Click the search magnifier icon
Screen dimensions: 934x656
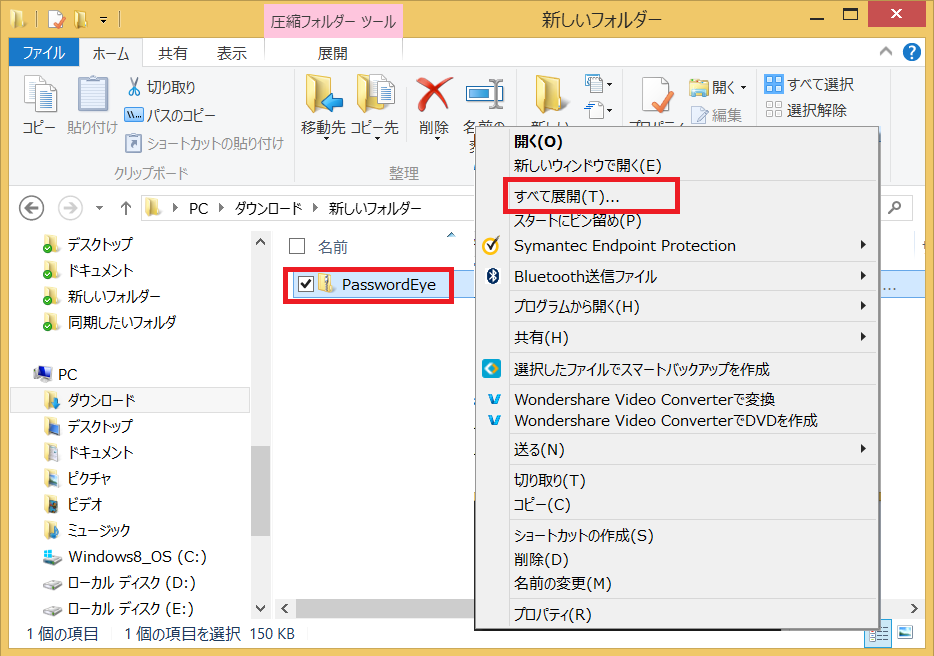pos(894,207)
